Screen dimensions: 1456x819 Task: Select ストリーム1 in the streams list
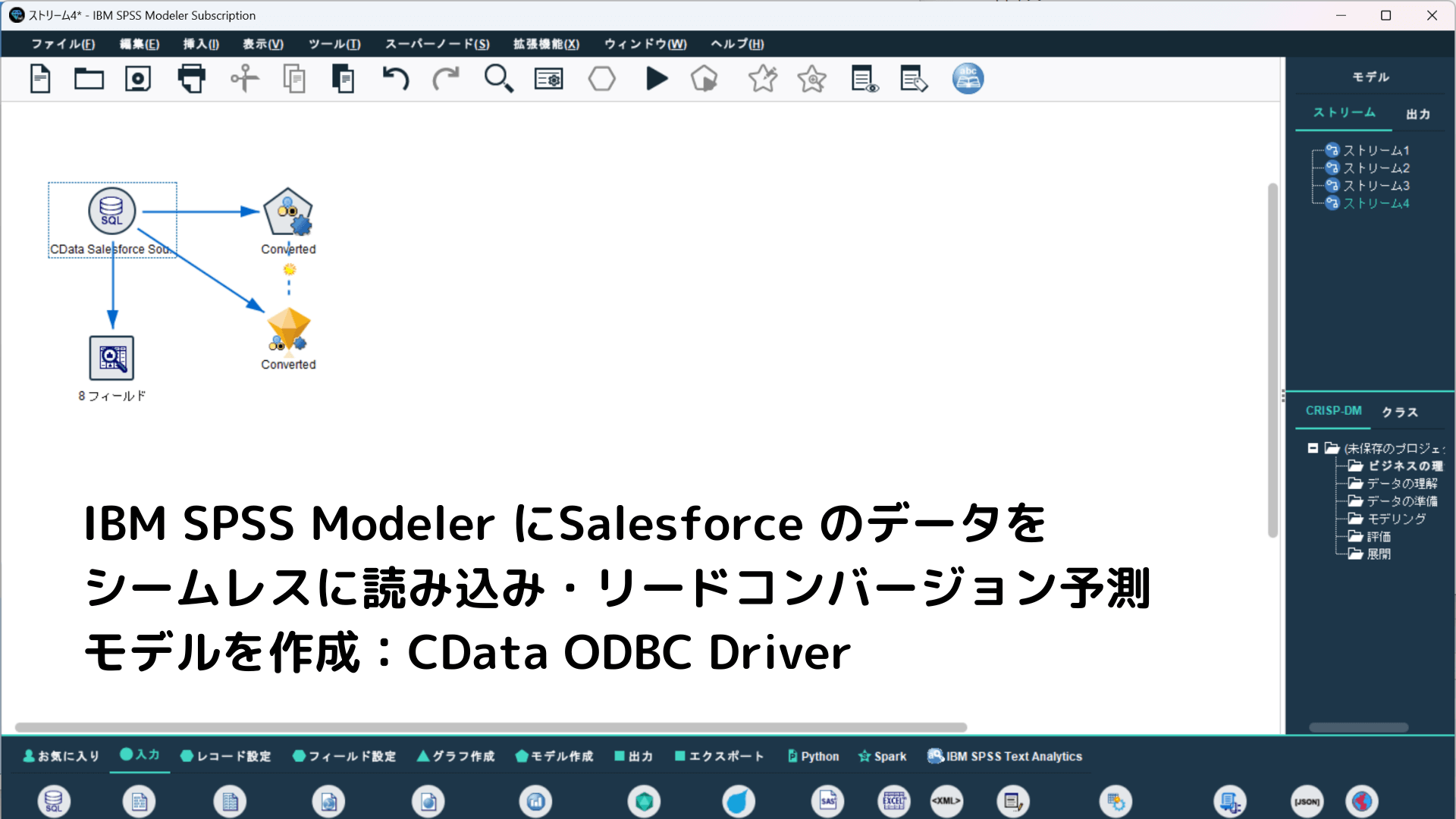(x=1376, y=150)
